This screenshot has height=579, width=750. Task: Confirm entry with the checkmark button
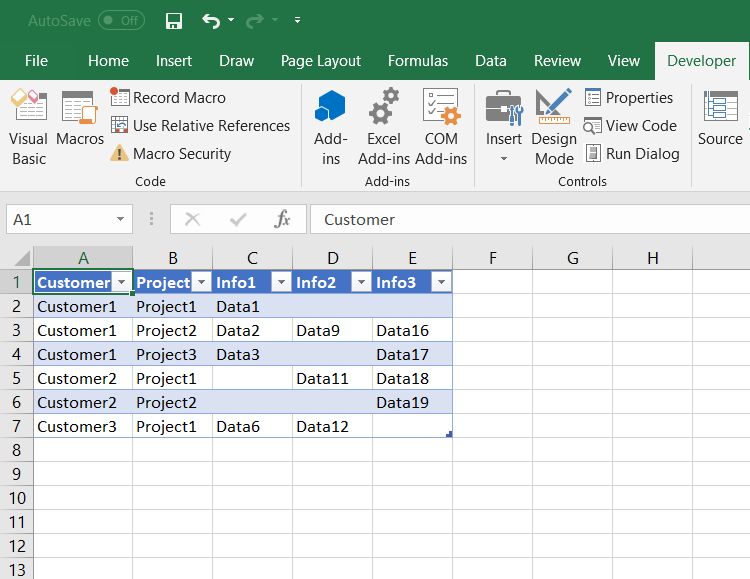[x=238, y=219]
